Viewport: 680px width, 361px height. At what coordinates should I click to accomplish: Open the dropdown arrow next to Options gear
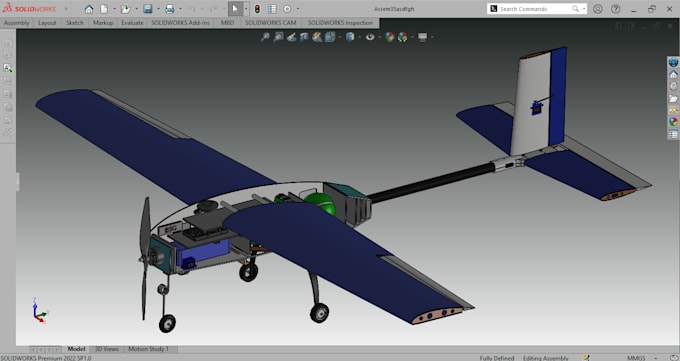tap(298, 9)
